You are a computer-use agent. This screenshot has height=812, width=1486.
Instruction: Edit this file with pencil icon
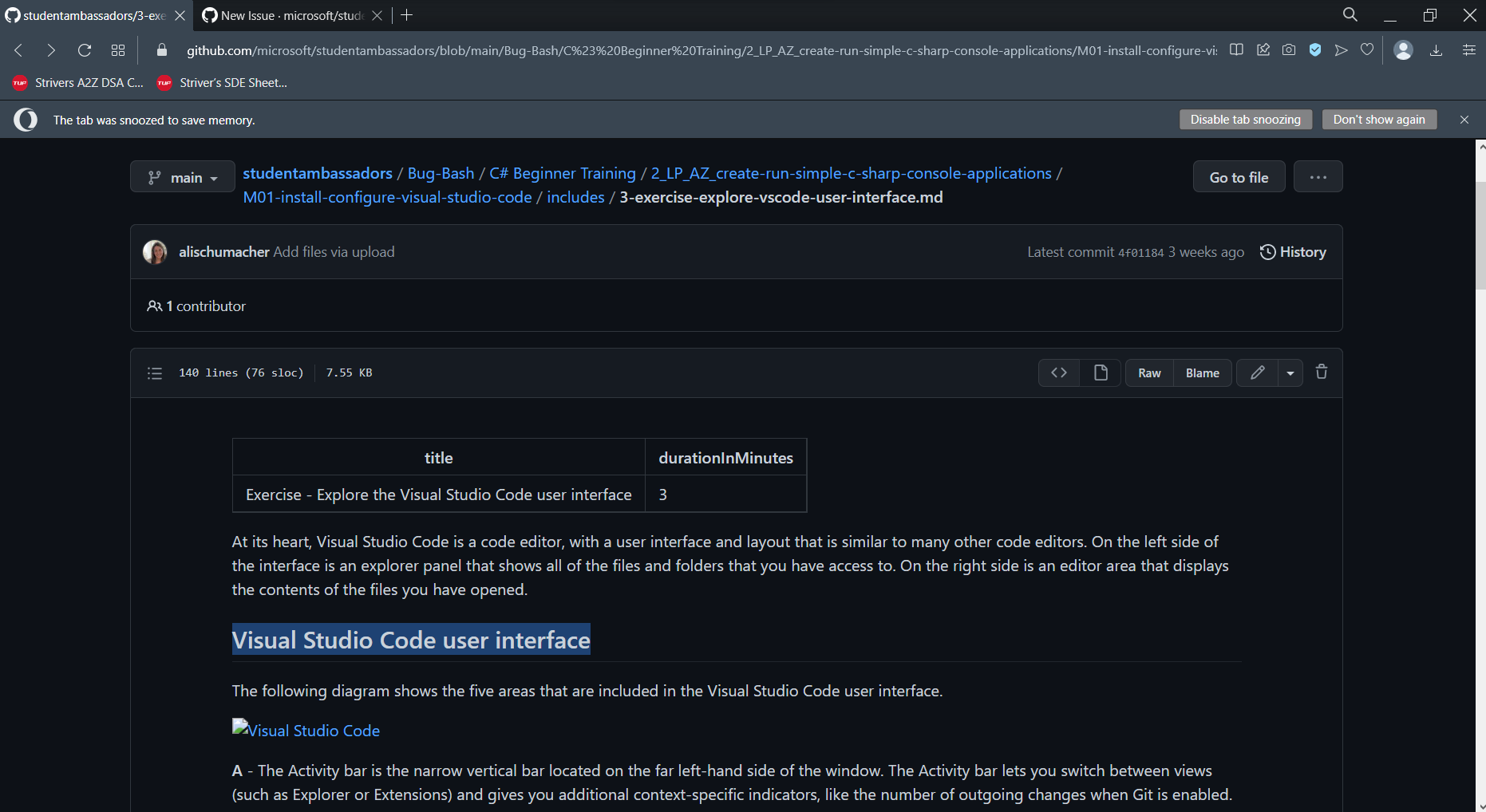tap(1258, 372)
